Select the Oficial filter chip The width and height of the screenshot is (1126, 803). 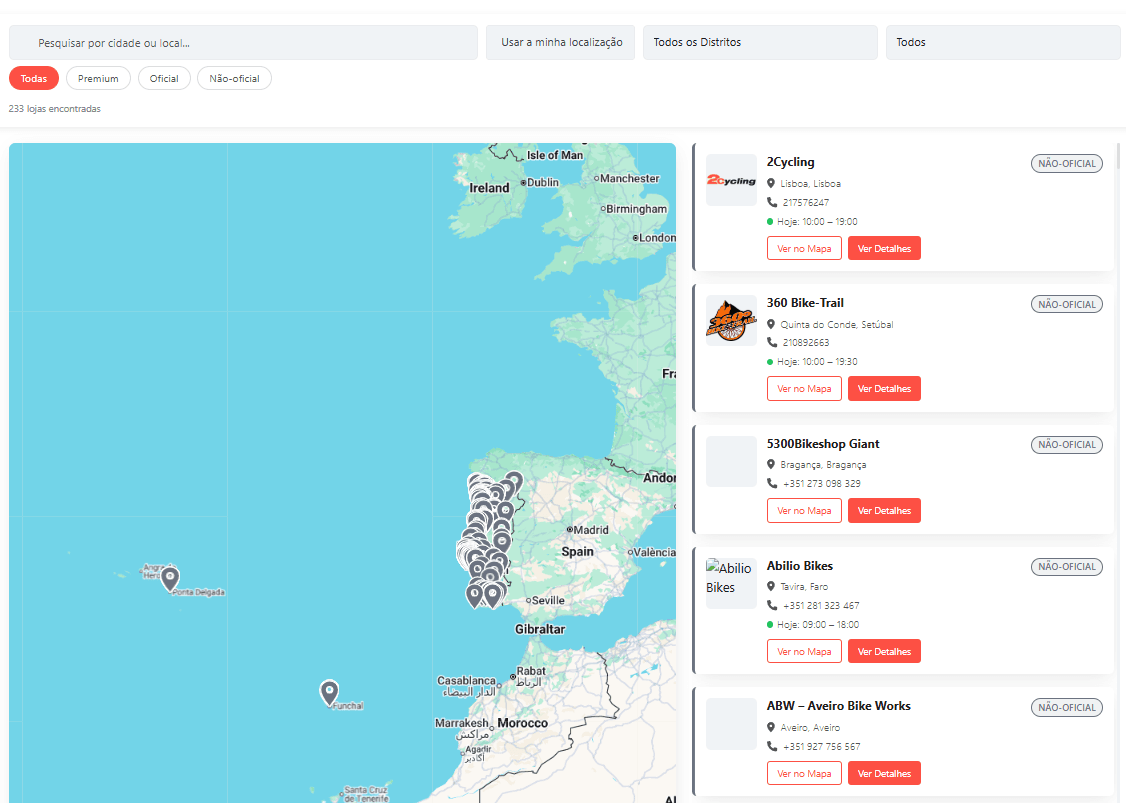[x=164, y=78]
